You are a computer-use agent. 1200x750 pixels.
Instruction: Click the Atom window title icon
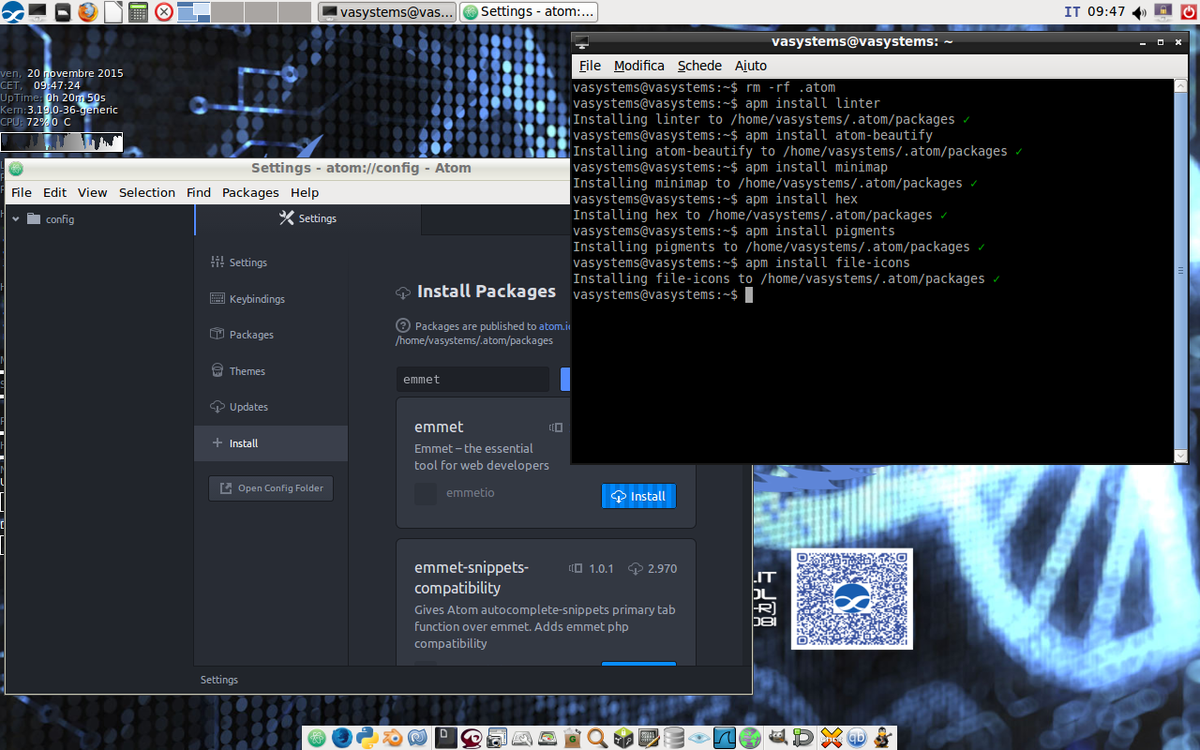(x=15, y=169)
